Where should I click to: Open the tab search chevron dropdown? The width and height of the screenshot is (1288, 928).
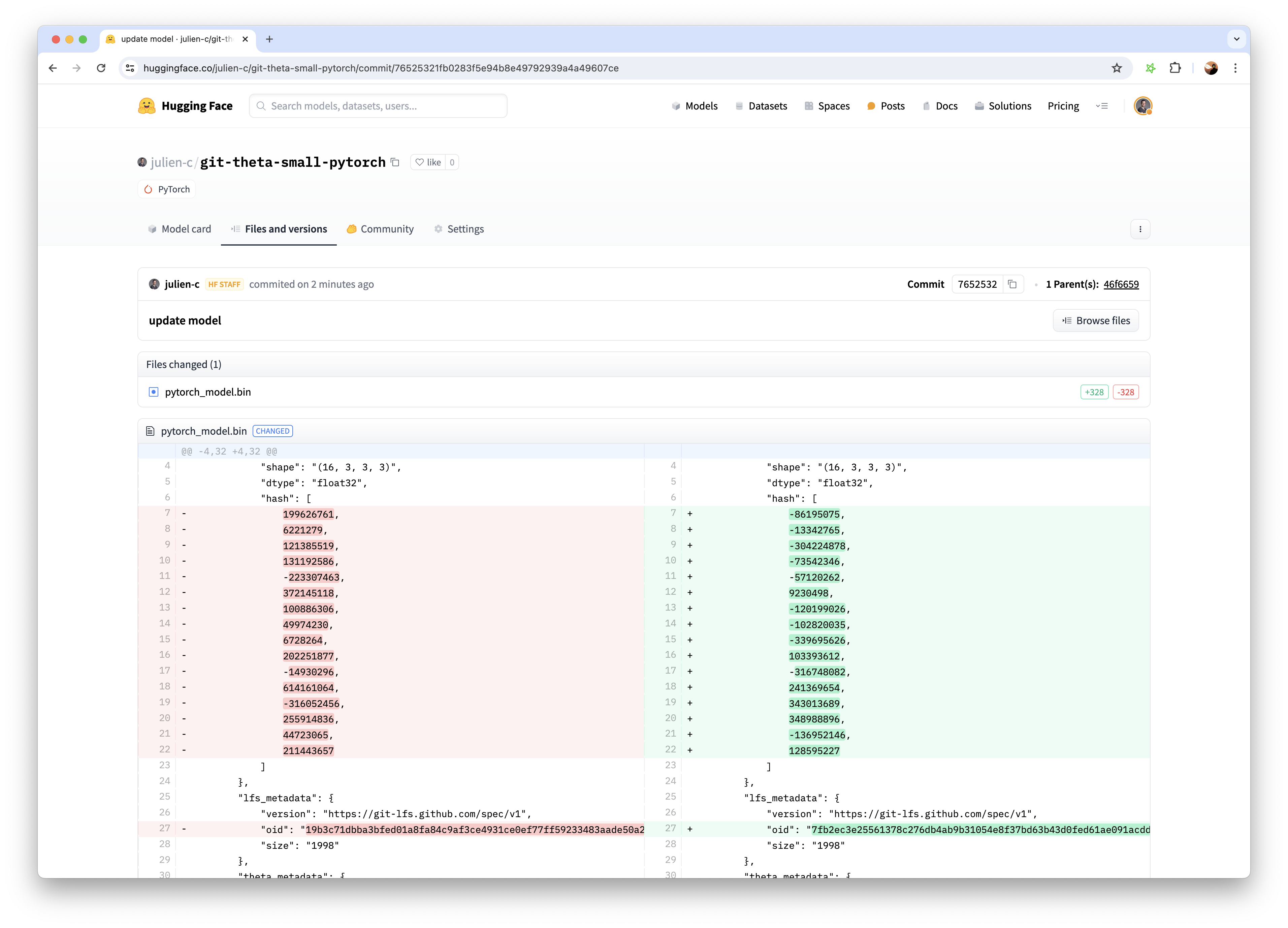coord(1236,39)
